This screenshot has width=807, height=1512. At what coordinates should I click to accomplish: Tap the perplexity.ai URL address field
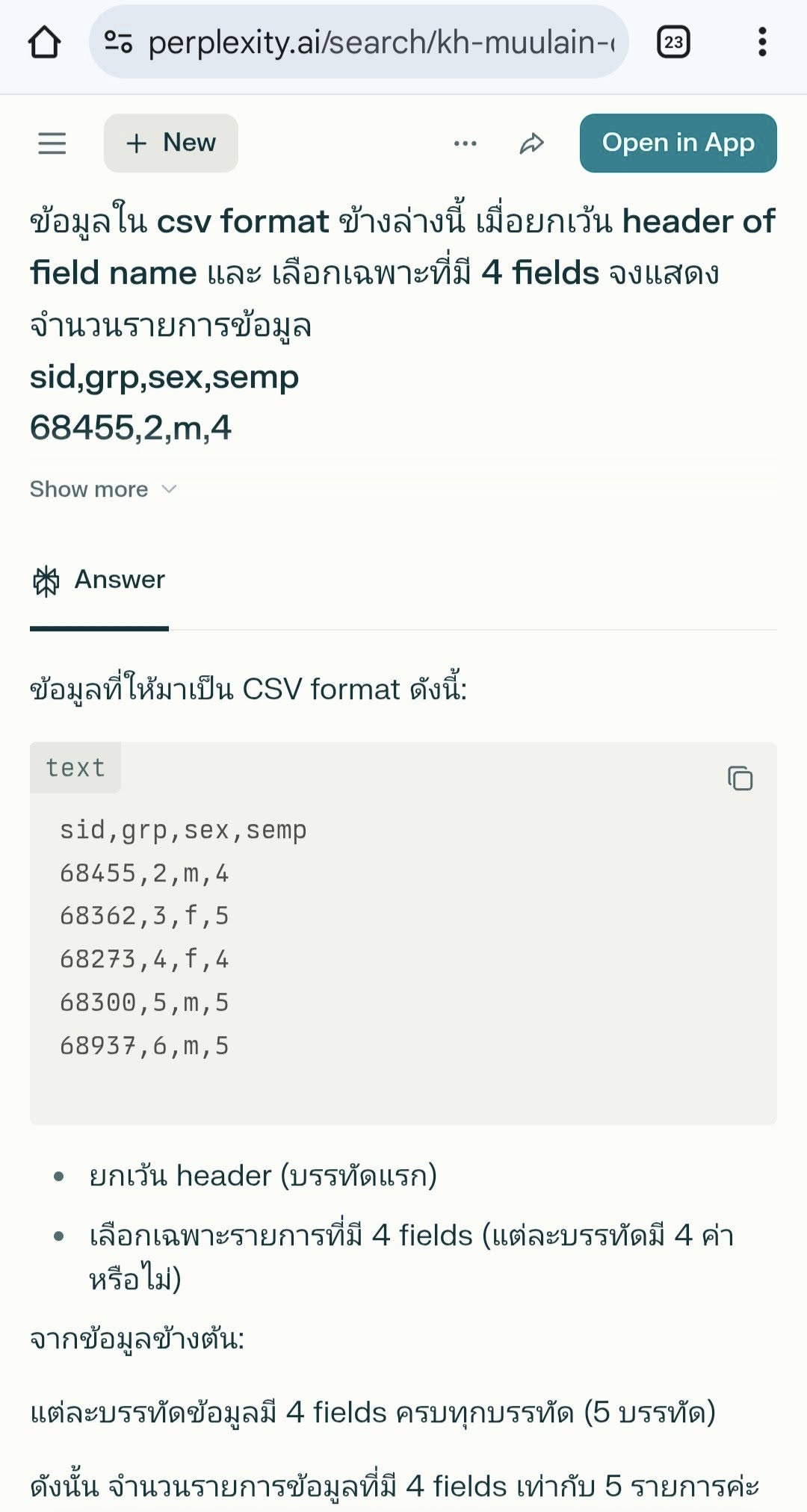pyautogui.click(x=381, y=43)
